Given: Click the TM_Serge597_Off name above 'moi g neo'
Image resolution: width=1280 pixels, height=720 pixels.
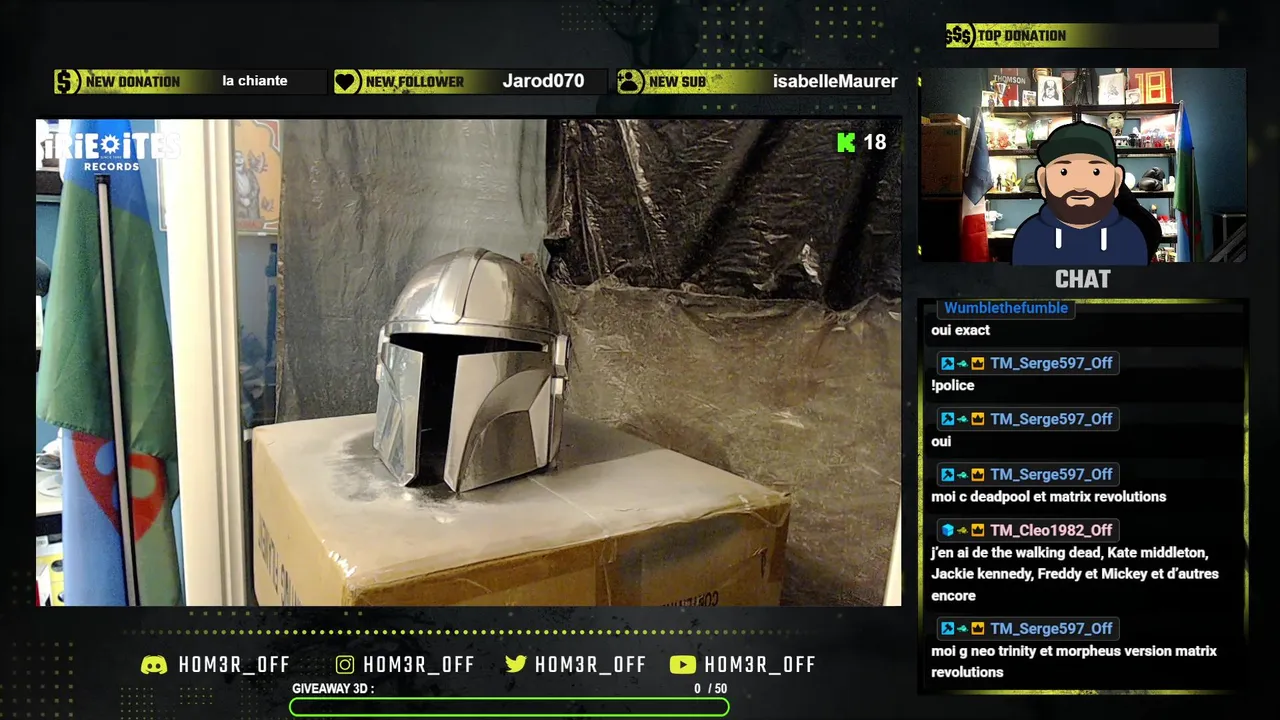Looking at the screenshot, I should click(1051, 629).
